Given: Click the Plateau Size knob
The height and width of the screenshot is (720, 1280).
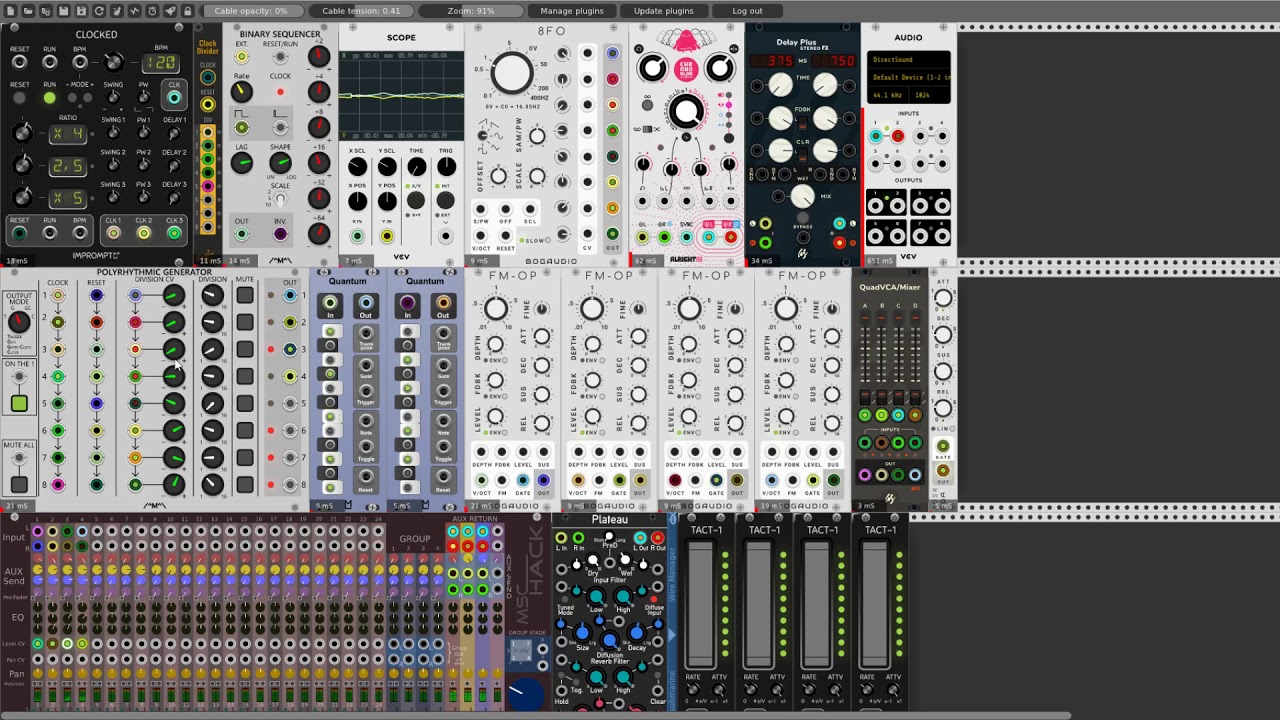Looking at the screenshot, I should click(x=582, y=633).
